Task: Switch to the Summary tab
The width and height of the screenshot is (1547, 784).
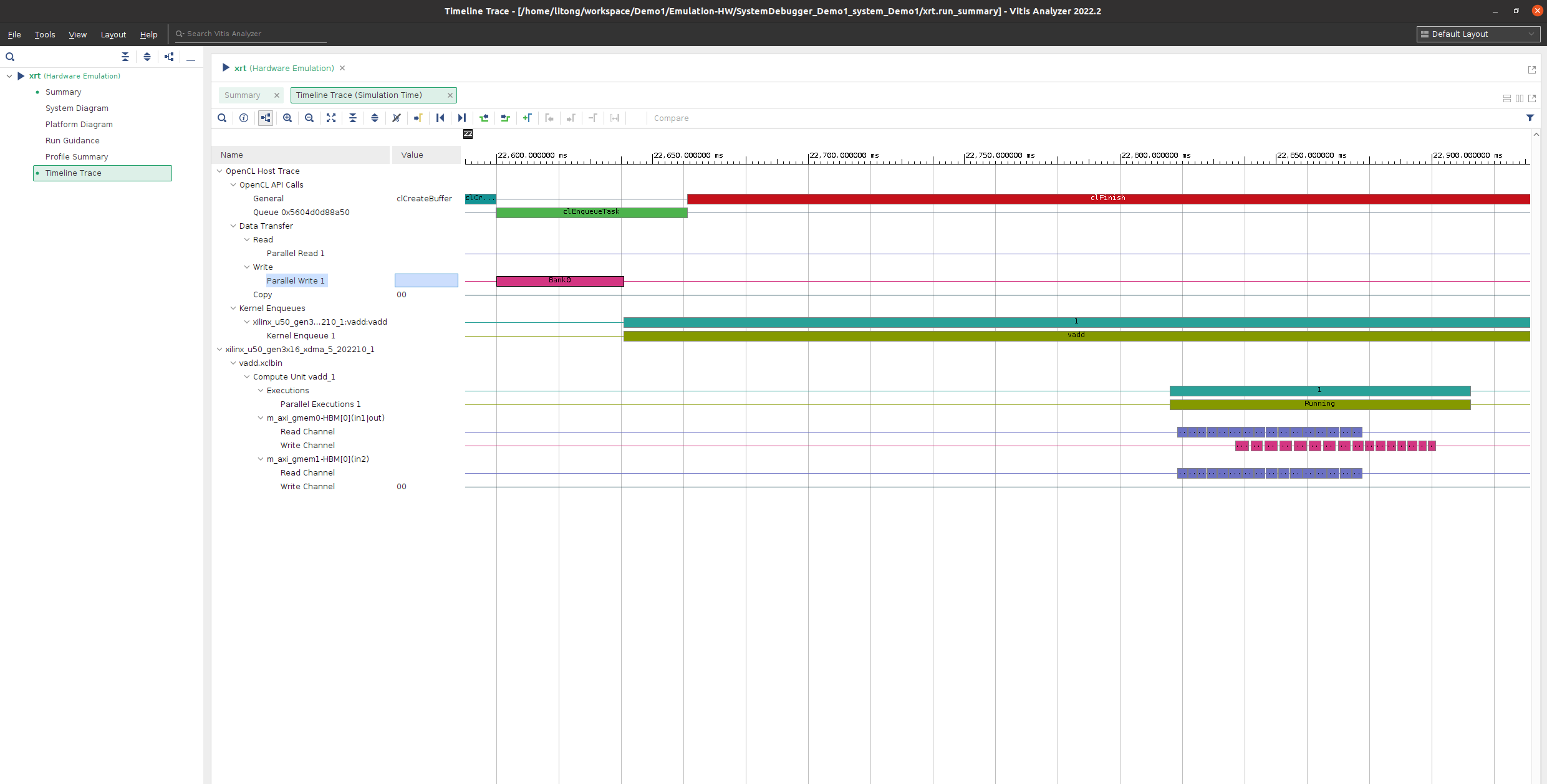Action: point(243,95)
